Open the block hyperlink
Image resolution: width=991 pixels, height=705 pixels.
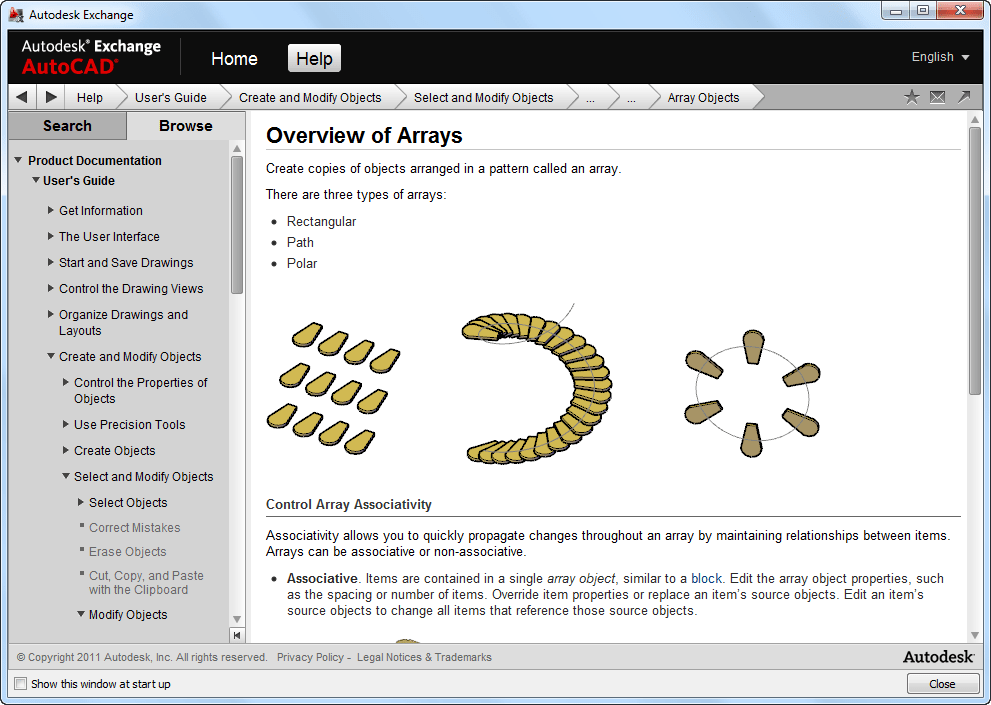707,579
